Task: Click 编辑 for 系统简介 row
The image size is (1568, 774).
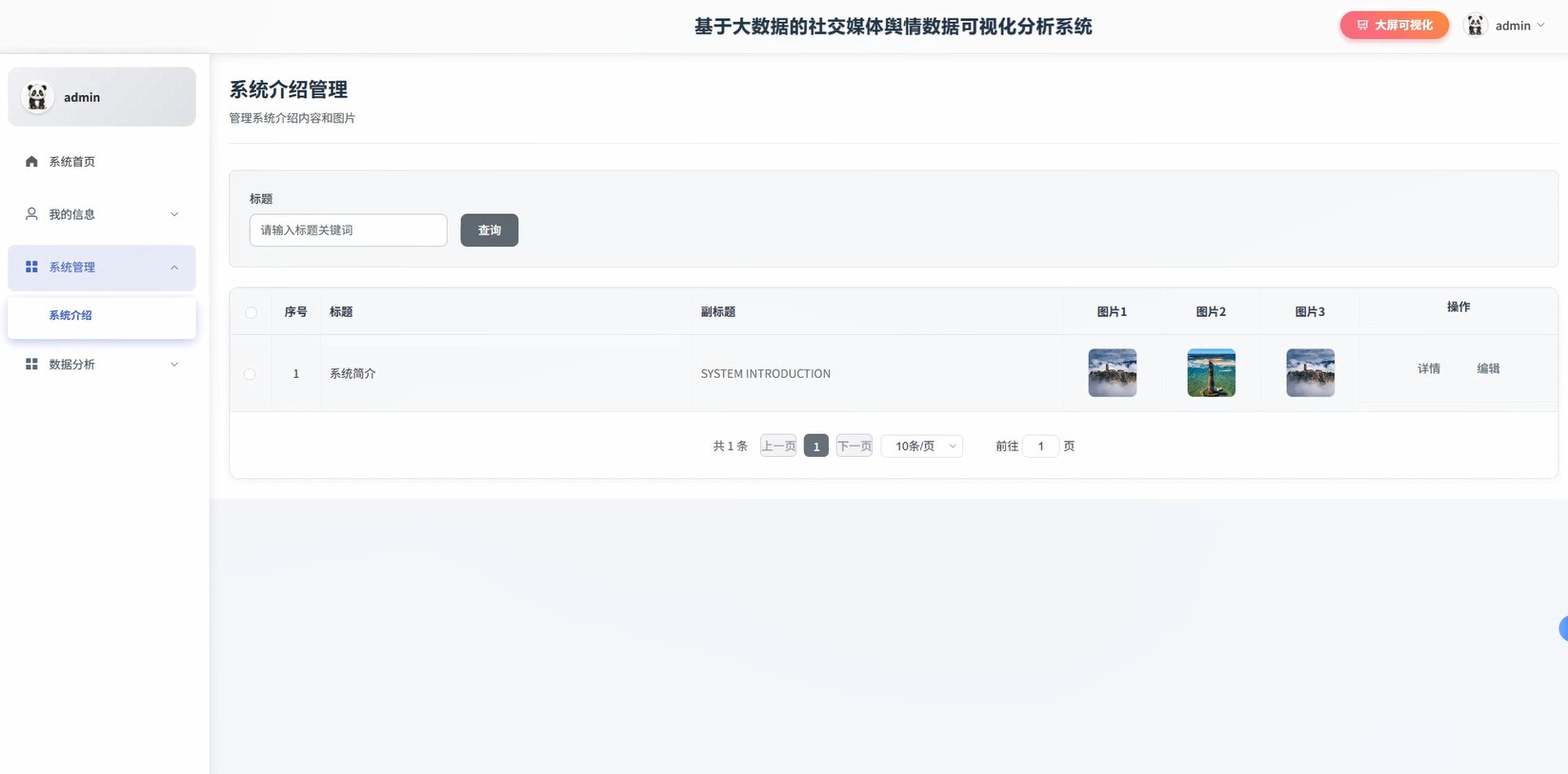Action: [x=1488, y=369]
